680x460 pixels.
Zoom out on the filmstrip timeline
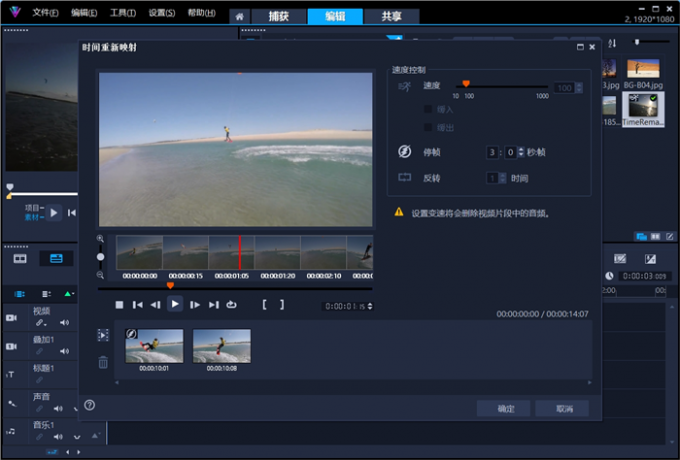click(x=100, y=275)
